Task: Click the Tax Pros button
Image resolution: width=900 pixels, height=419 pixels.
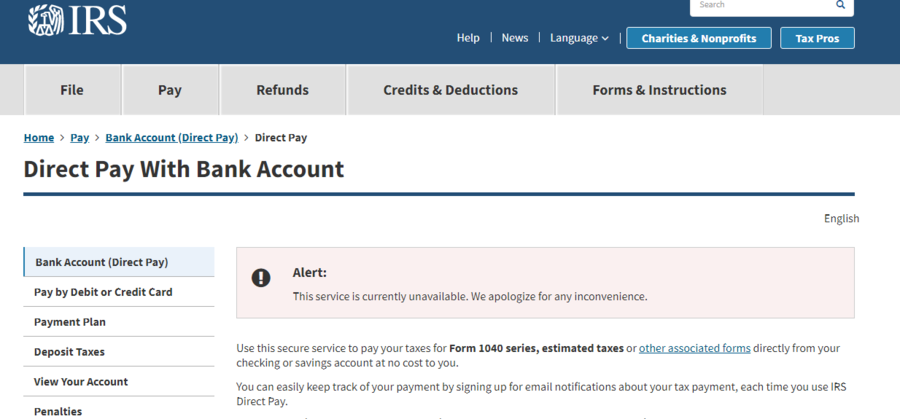Action: point(817,38)
